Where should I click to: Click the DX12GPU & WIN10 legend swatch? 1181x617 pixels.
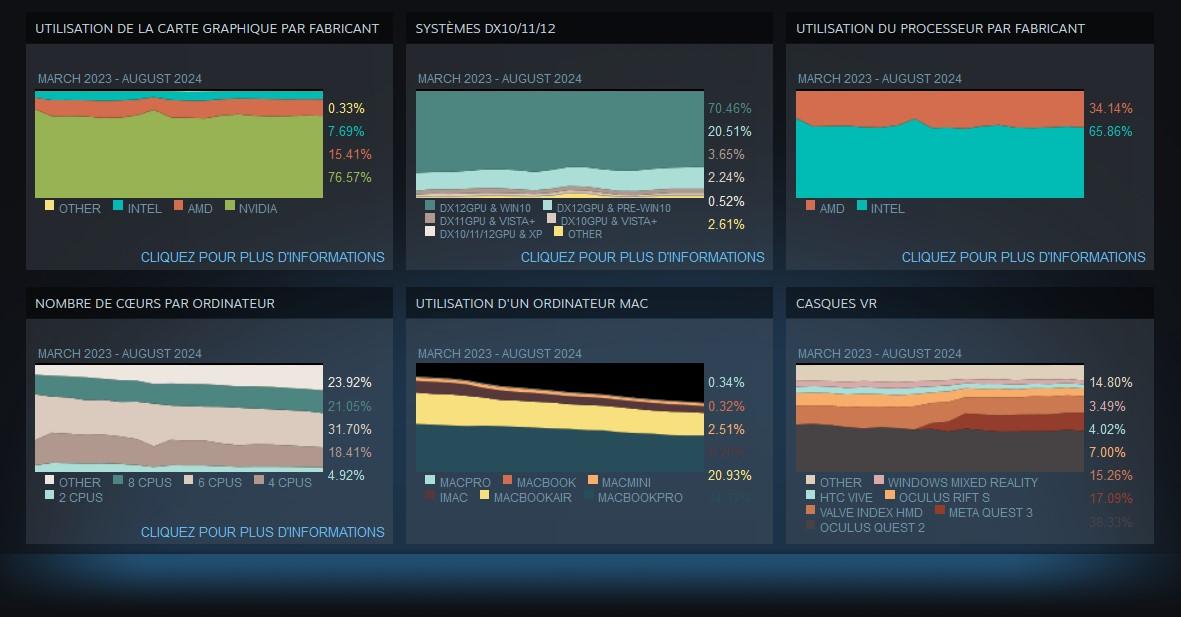430,206
